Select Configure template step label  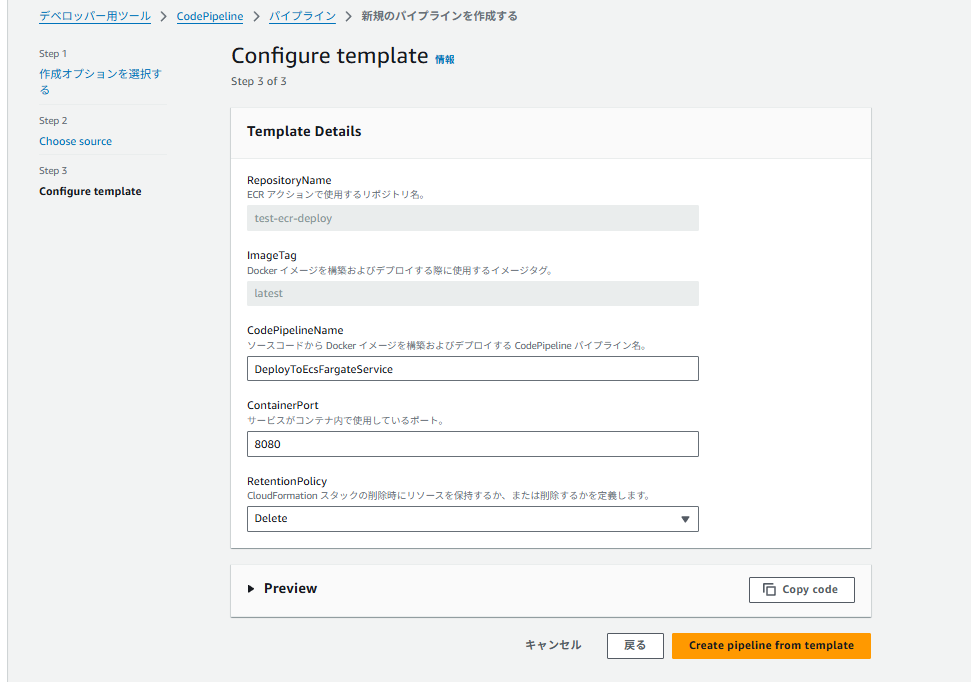pos(90,191)
